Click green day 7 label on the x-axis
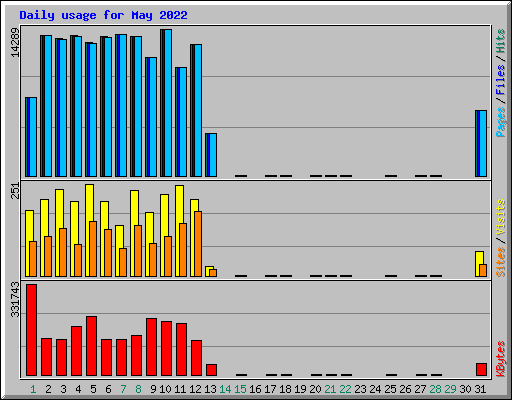Viewport: 512px width, 400px height. tap(123, 389)
